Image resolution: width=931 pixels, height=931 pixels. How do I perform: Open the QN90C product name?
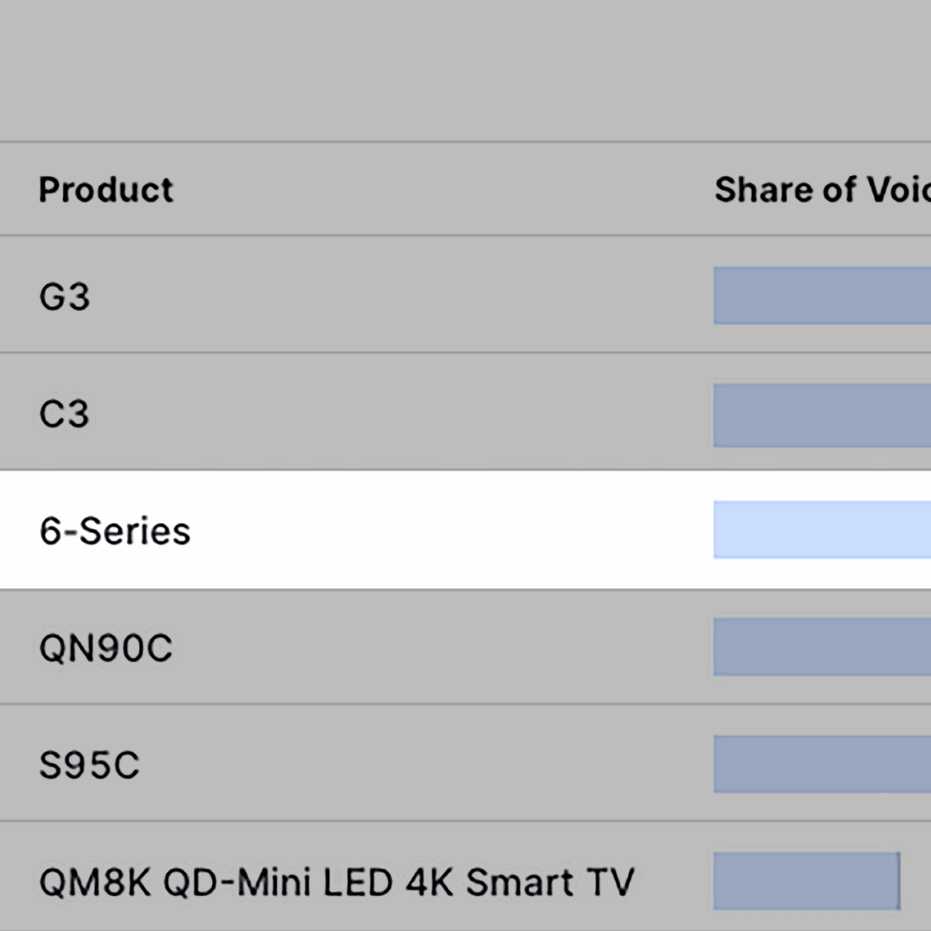point(106,649)
